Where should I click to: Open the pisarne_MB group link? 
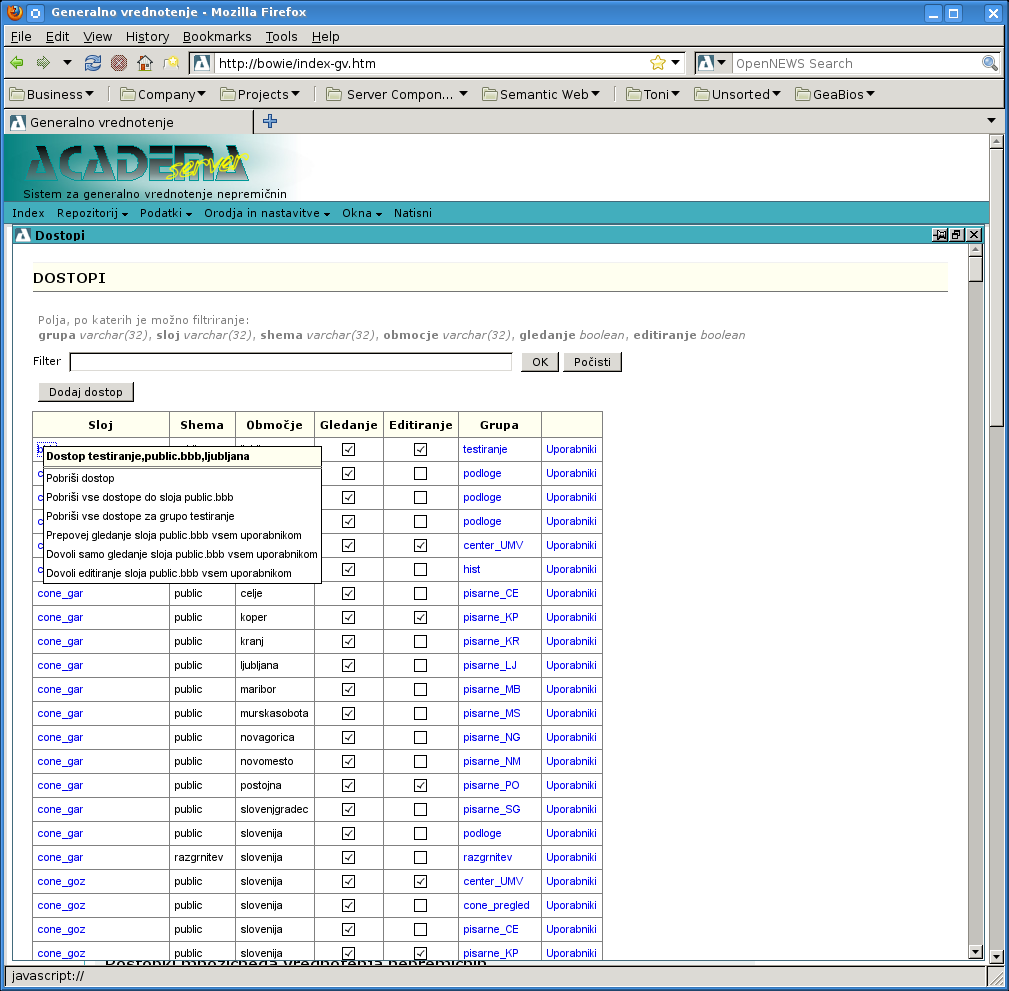(491, 689)
